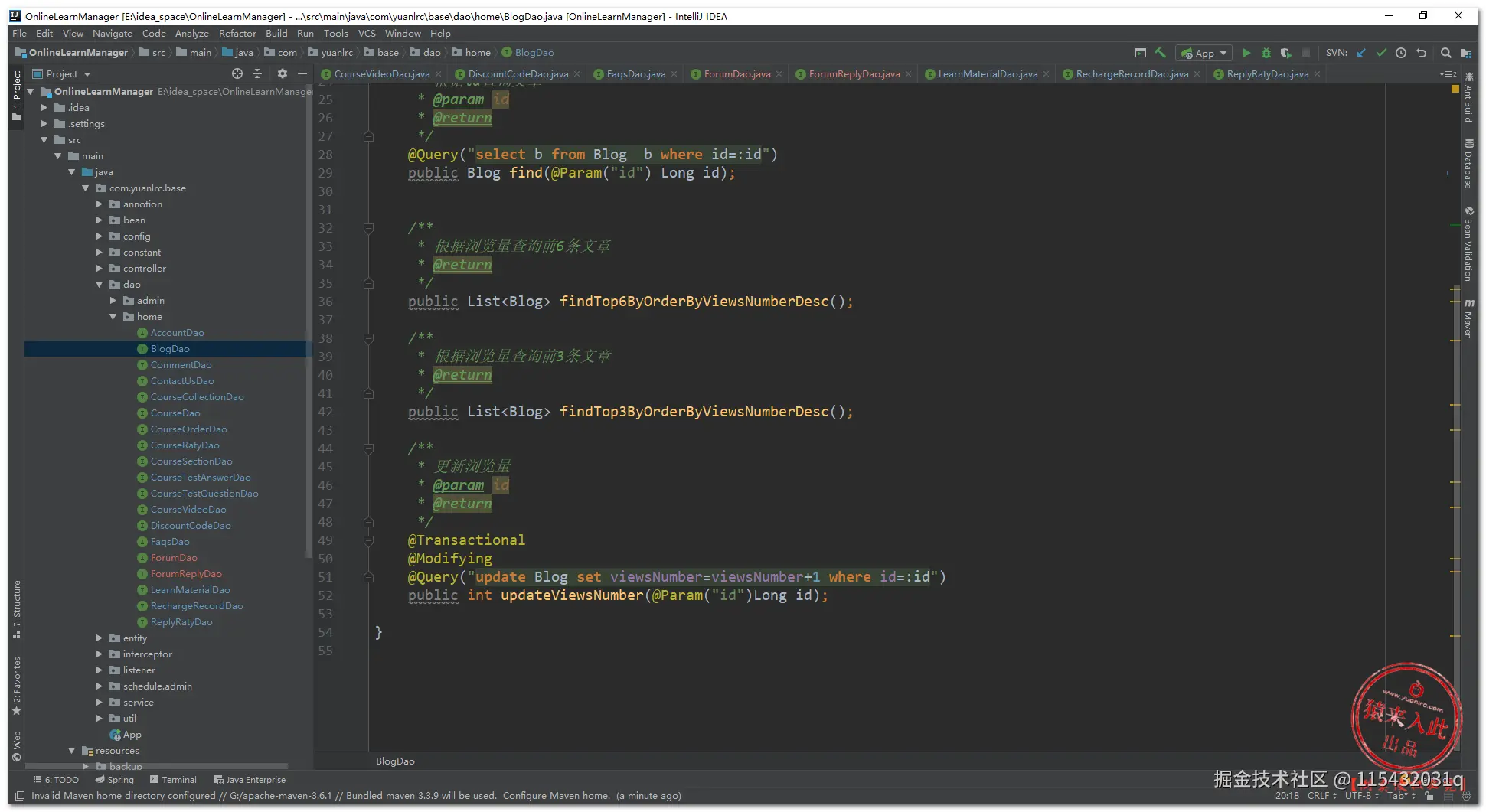Toggle the Database tool window
Viewport: 1486px width, 812px height.
click(1468, 164)
